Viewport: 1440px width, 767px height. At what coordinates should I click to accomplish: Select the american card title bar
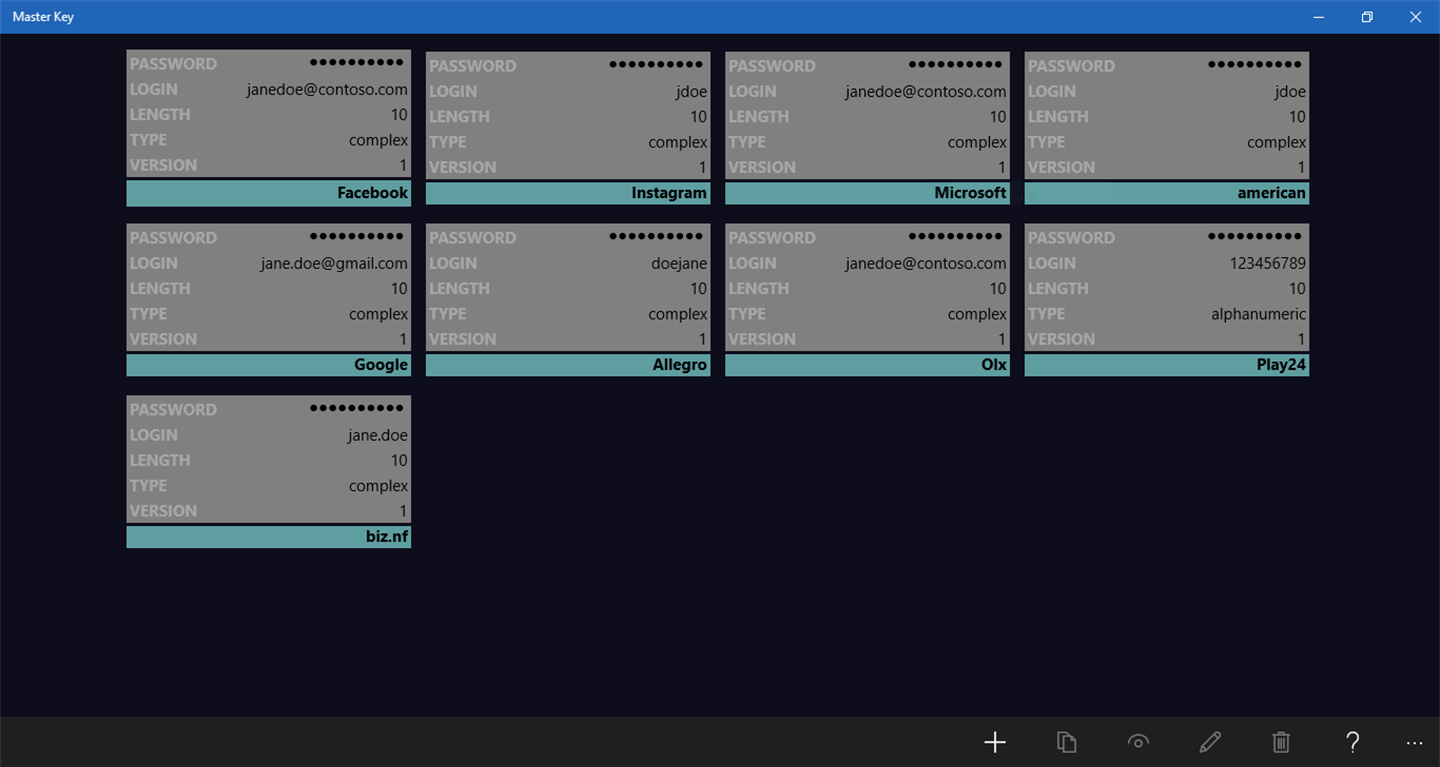click(x=1167, y=193)
